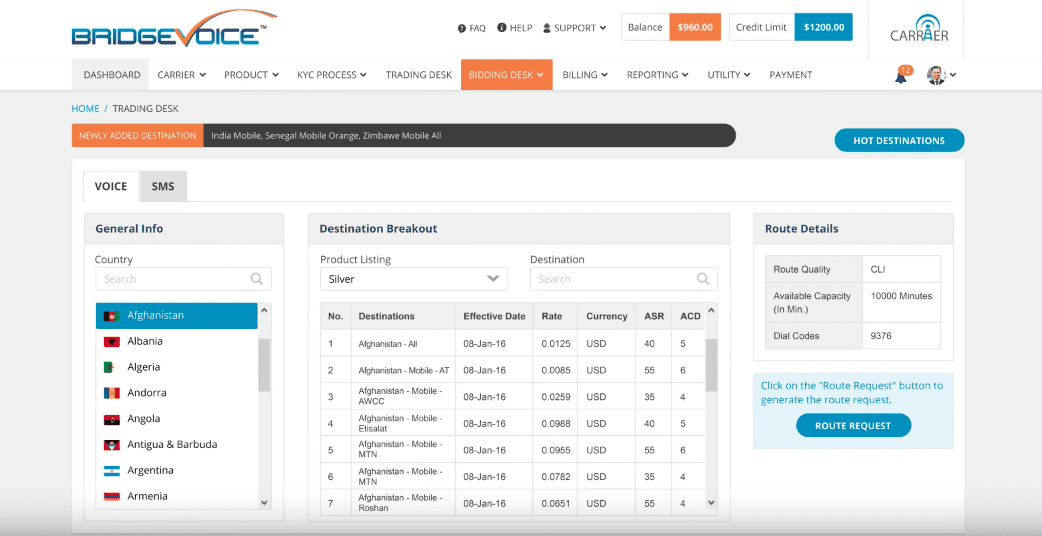This screenshot has height=536, width=1042.
Task: Open the Help info link
Action: [x=514, y=28]
